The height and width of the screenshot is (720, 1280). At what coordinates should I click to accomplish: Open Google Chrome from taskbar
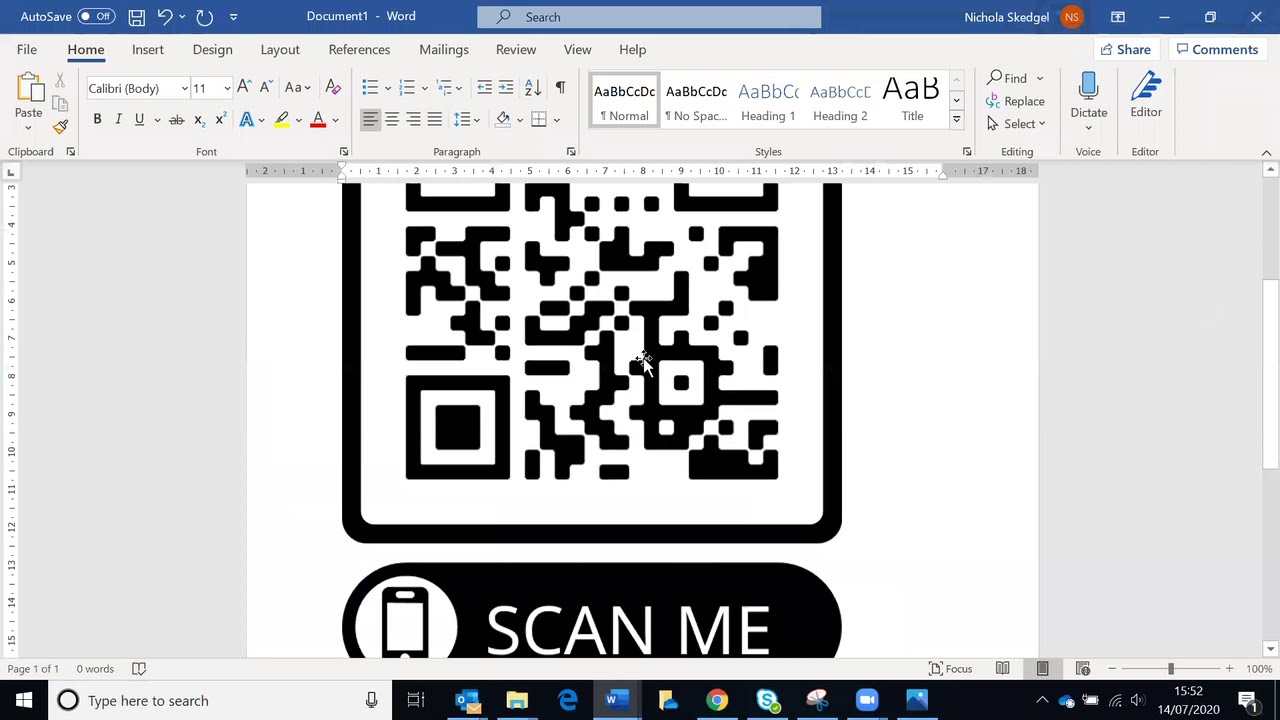tap(717, 700)
